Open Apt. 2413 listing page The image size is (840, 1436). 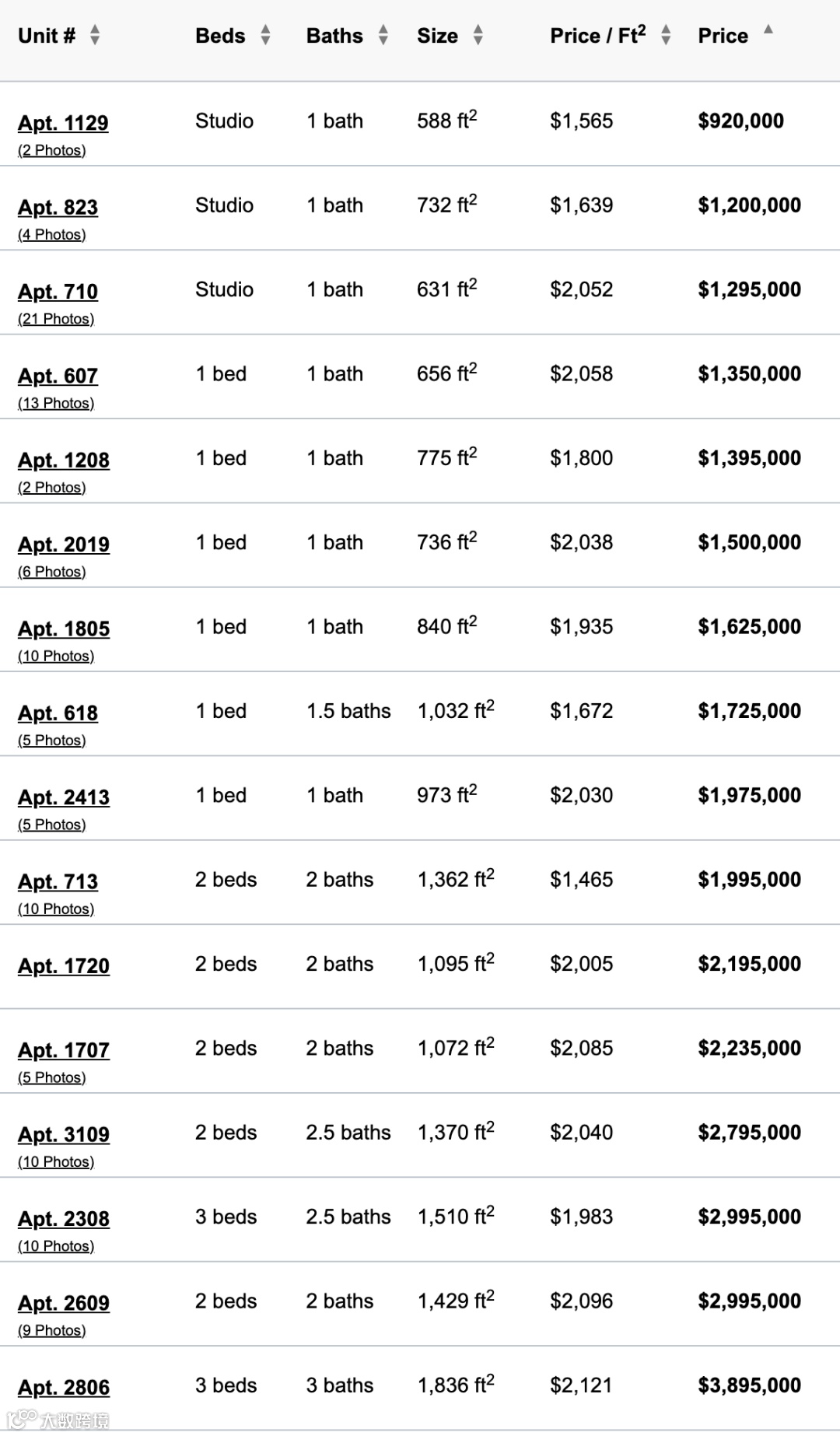coord(64,797)
